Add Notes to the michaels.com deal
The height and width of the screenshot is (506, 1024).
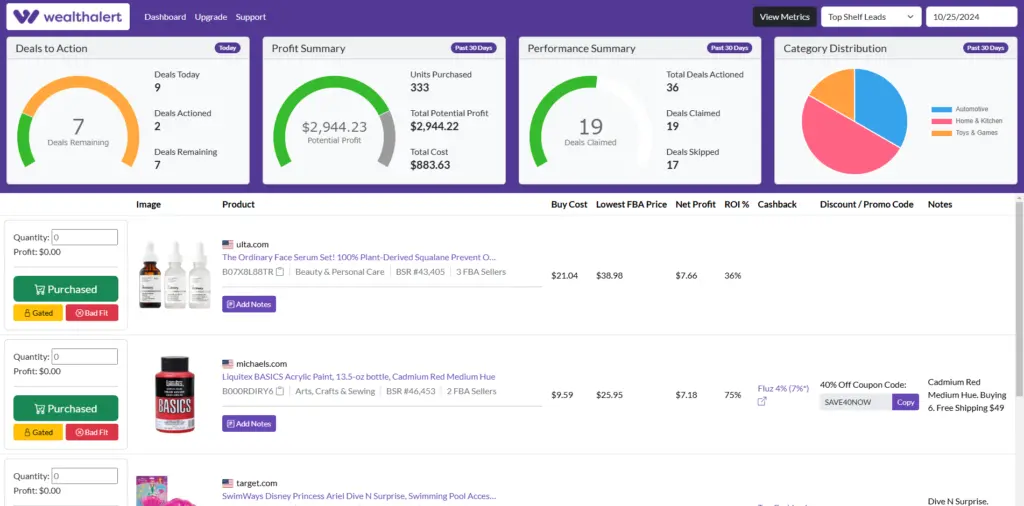[249, 424]
